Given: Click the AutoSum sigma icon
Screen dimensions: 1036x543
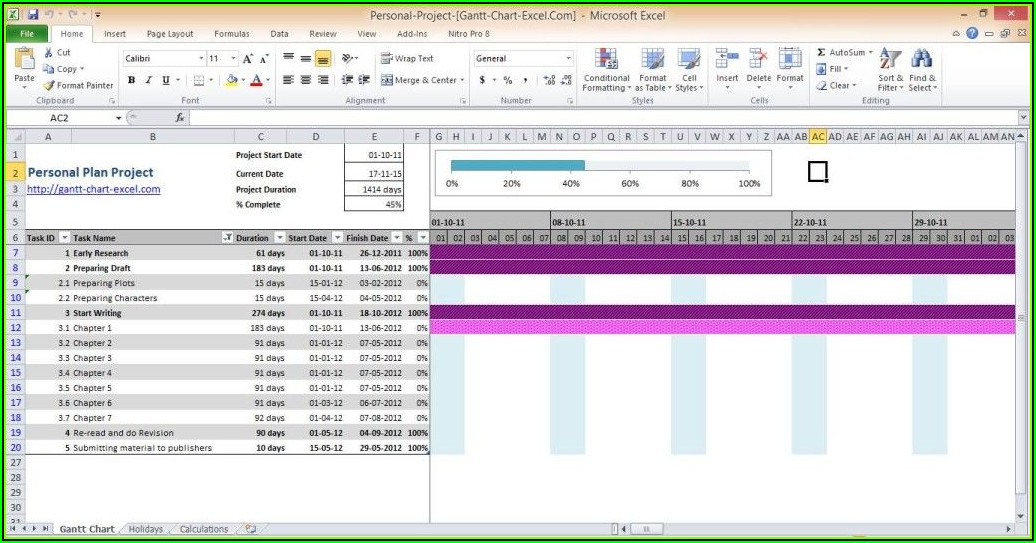Looking at the screenshot, I should point(821,53).
